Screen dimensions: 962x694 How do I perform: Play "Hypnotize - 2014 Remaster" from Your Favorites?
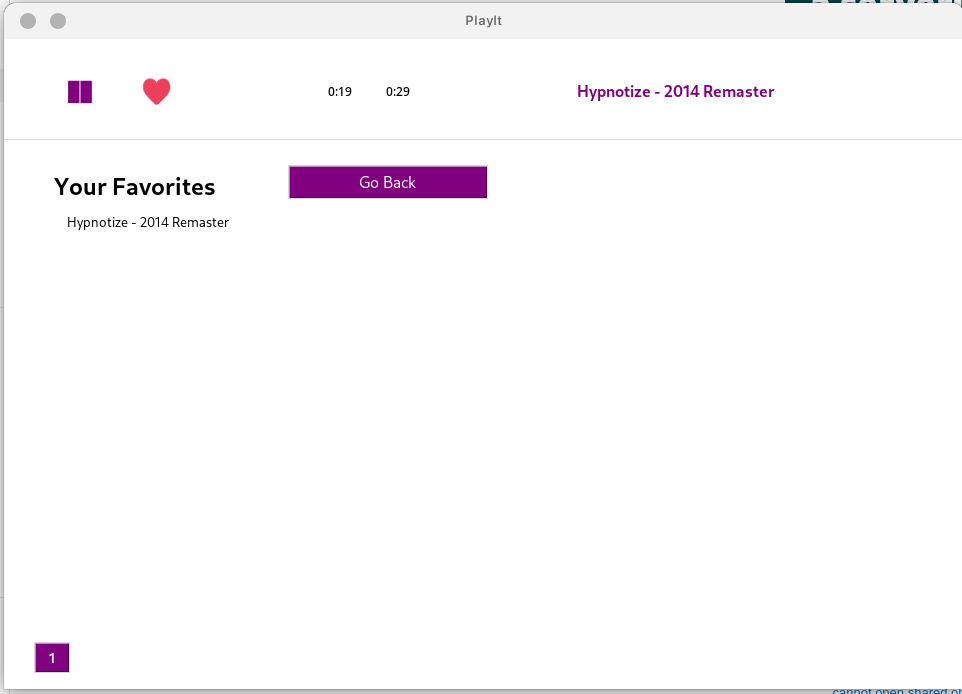point(147,222)
